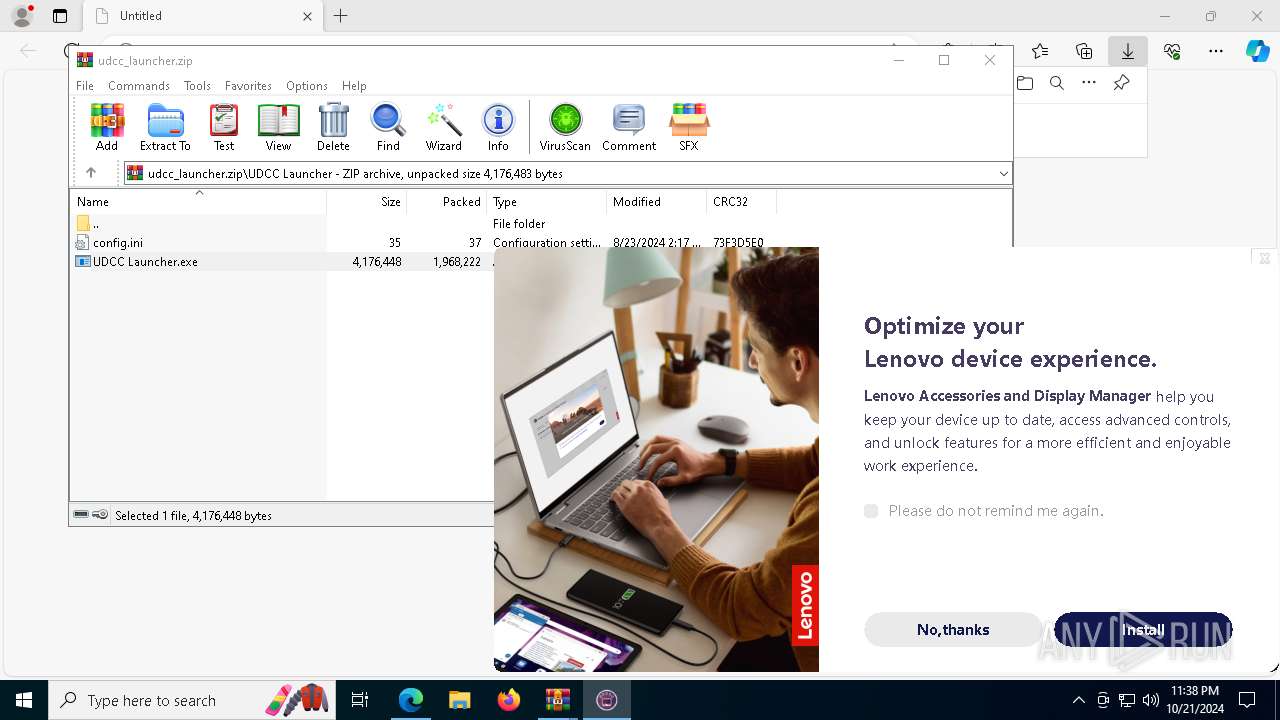Open more options in Edge downloads panel
The image size is (1280, 720).
(x=1089, y=83)
